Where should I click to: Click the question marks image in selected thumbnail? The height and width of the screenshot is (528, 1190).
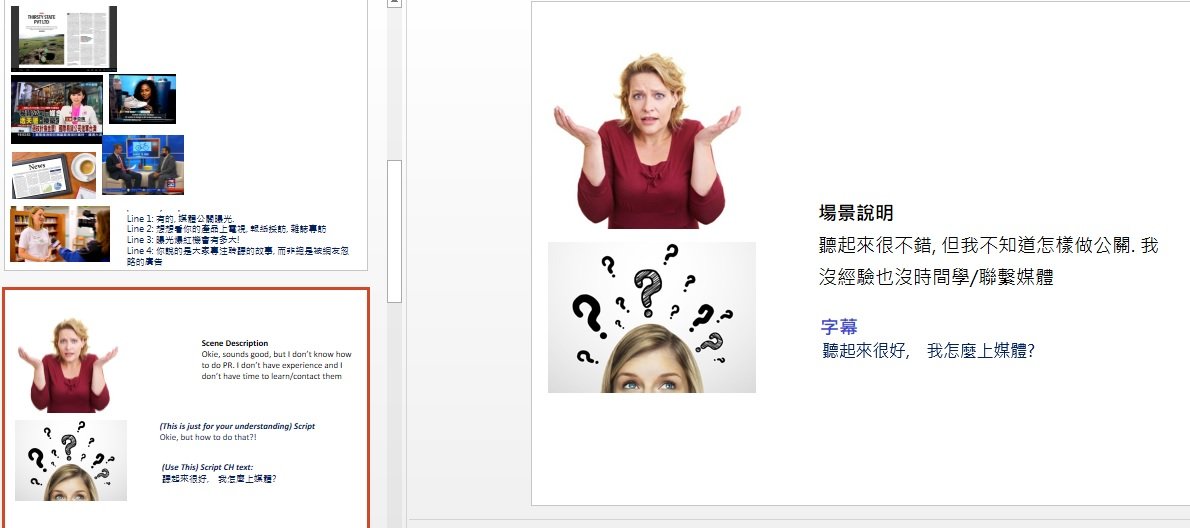(71, 460)
